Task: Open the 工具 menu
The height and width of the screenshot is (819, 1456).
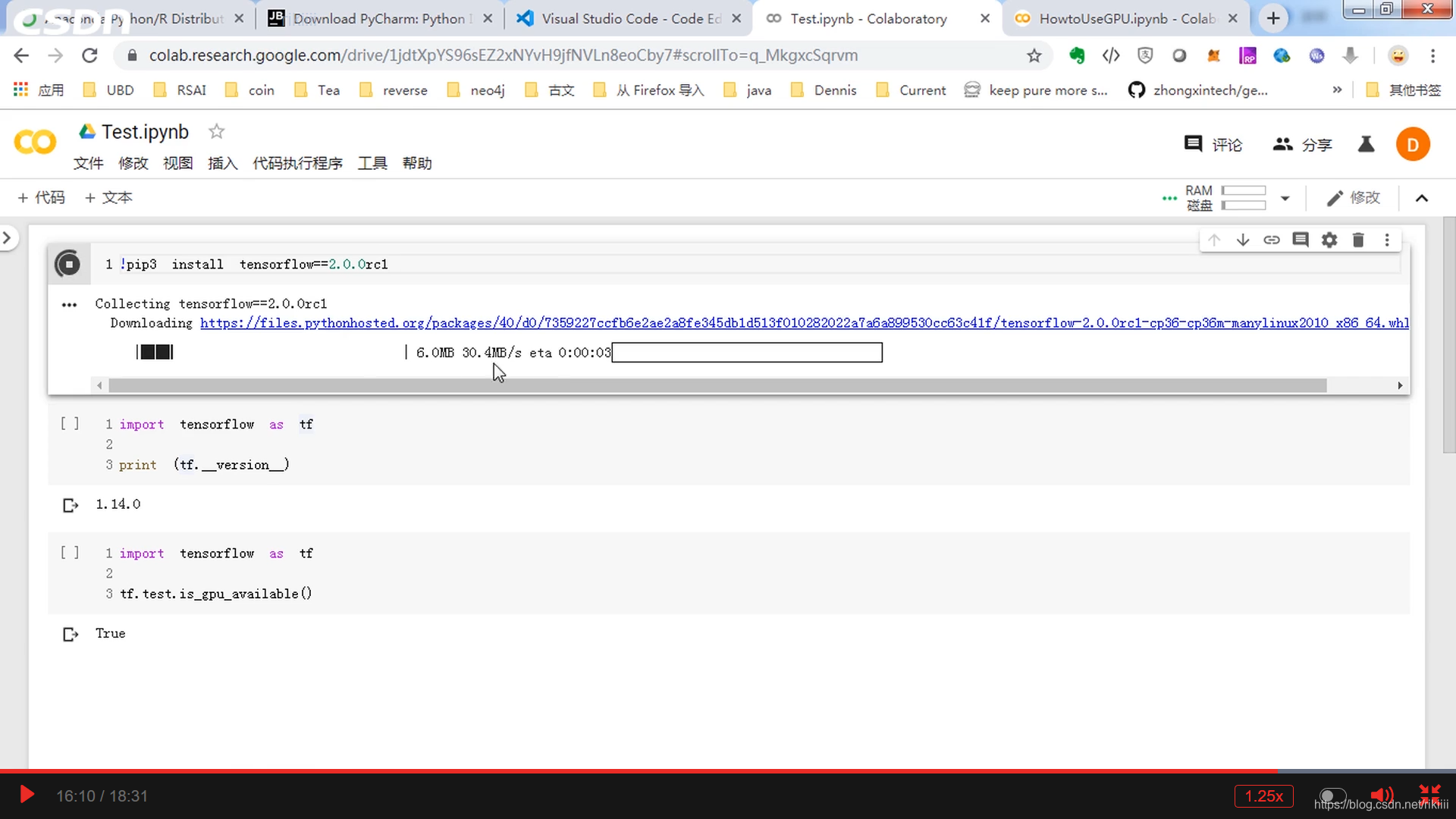Action: coord(372,163)
